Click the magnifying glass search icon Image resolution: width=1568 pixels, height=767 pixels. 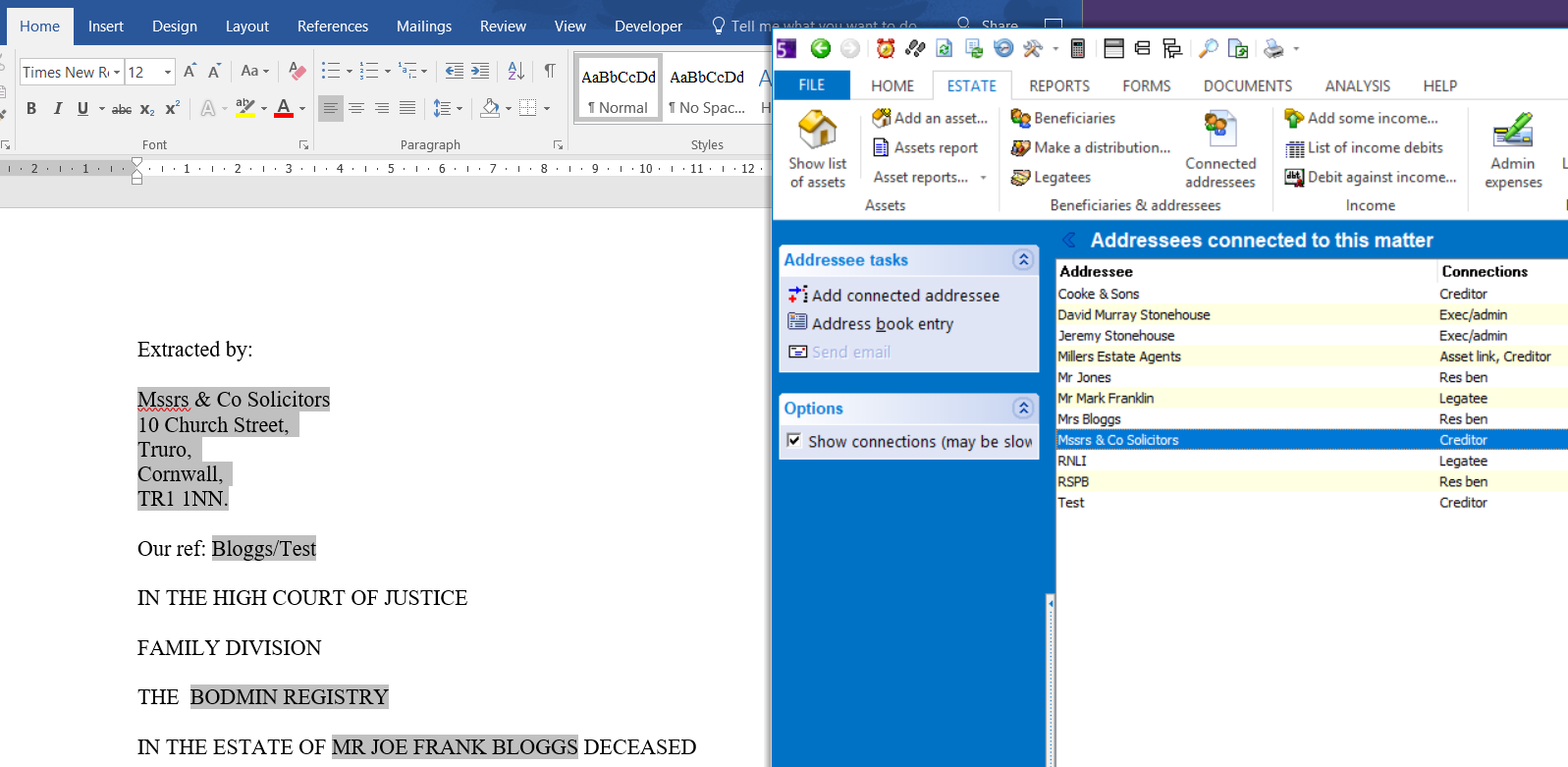point(1209,48)
